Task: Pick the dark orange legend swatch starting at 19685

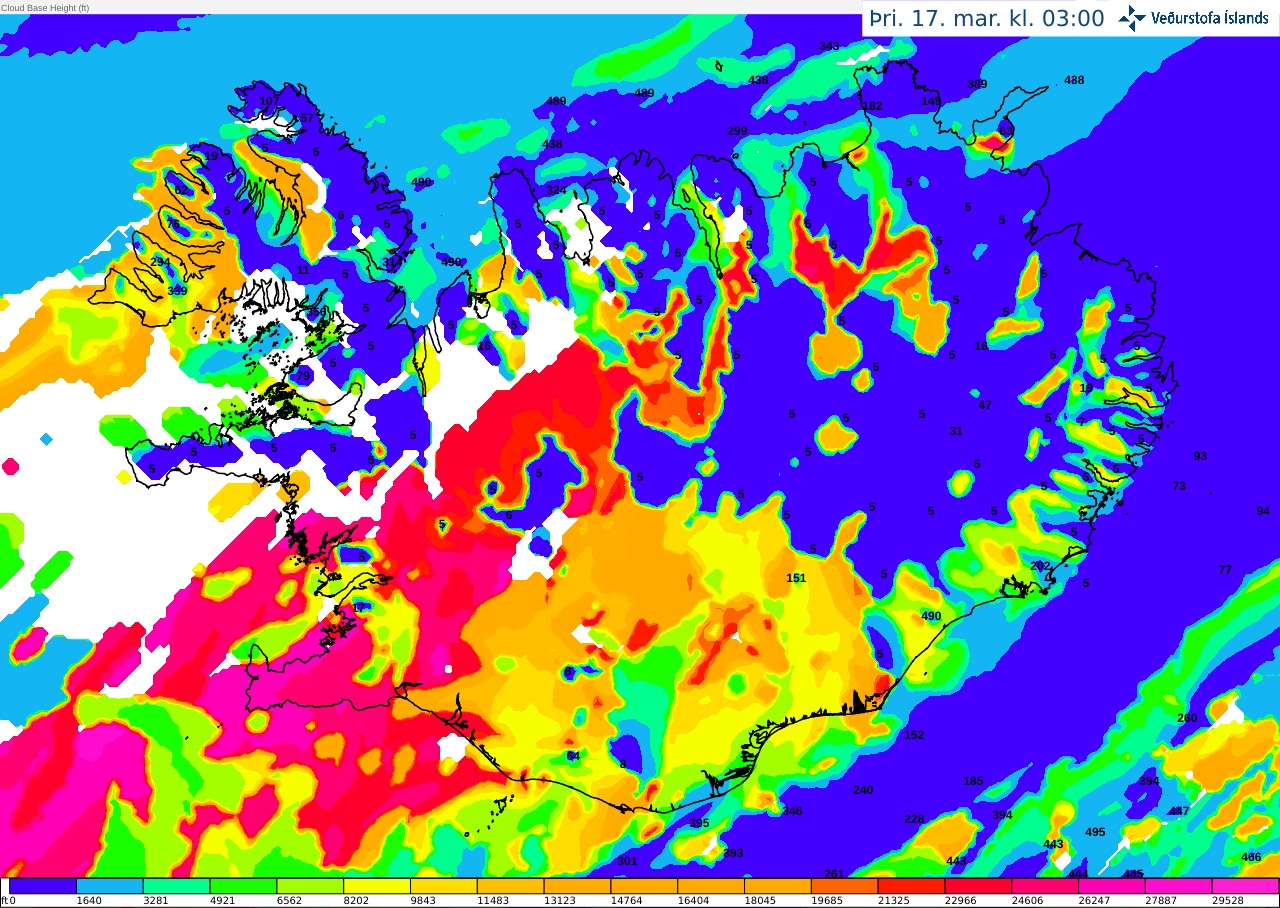Action: (x=845, y=886)
